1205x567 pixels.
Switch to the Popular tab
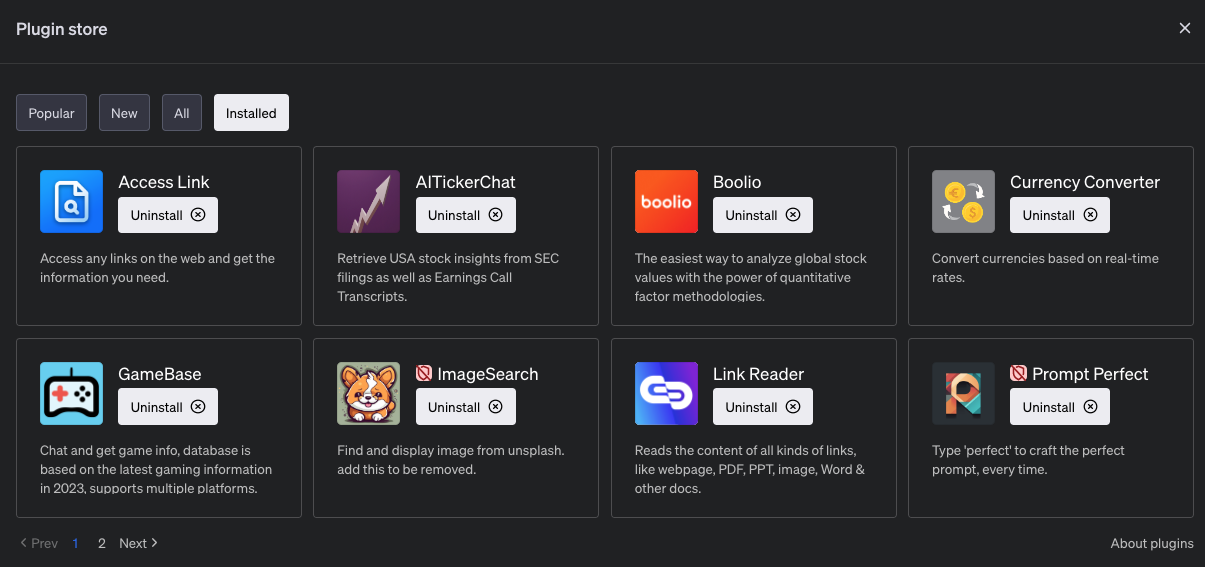(52, 113)
